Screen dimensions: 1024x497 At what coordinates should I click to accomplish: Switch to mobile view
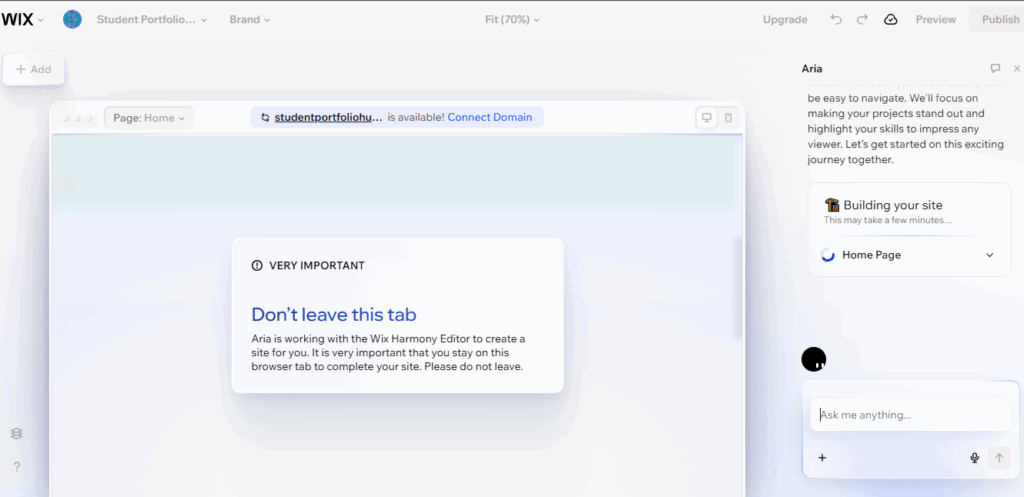pos(728,118)
